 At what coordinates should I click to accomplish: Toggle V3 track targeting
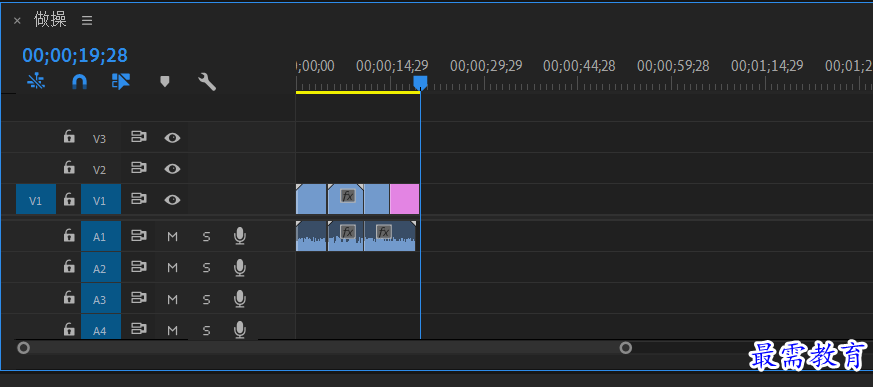coord(100,139)
